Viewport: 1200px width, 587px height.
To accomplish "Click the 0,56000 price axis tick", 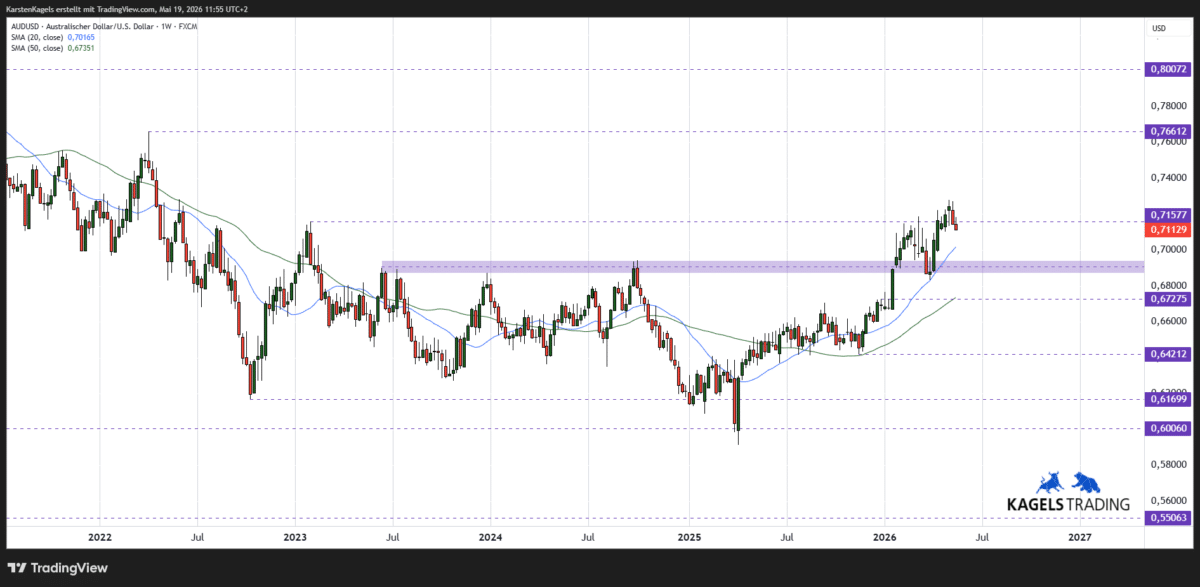I will [x=1168, y=500].
